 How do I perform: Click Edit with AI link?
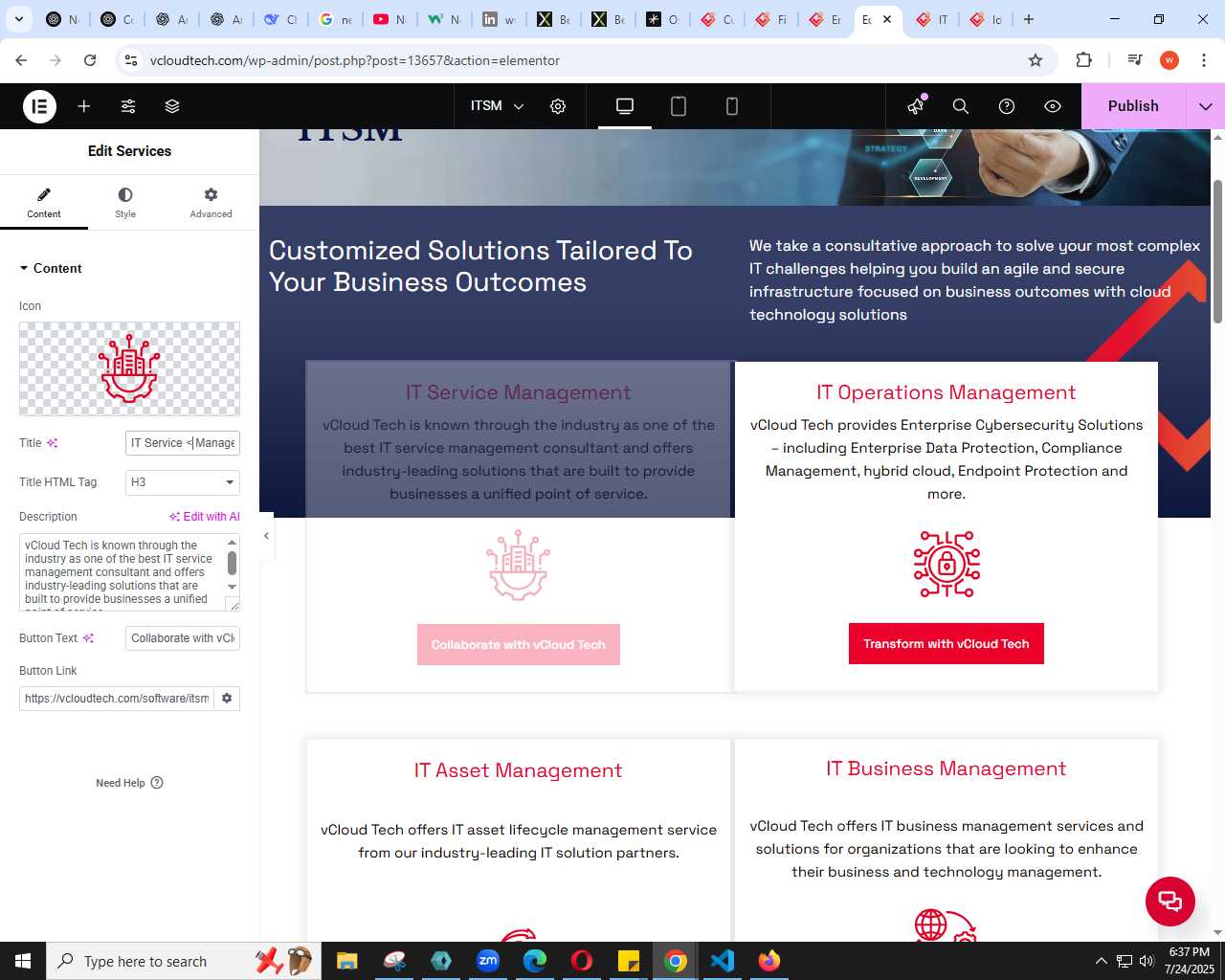point(205,517)
